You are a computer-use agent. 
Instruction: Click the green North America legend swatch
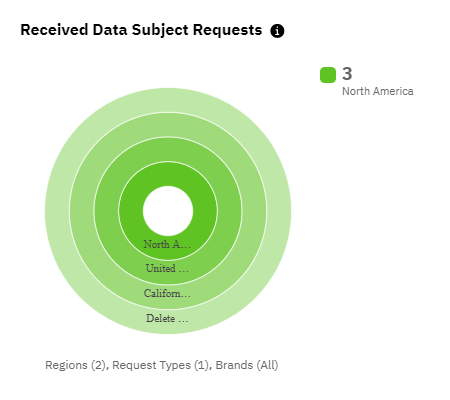328,75
